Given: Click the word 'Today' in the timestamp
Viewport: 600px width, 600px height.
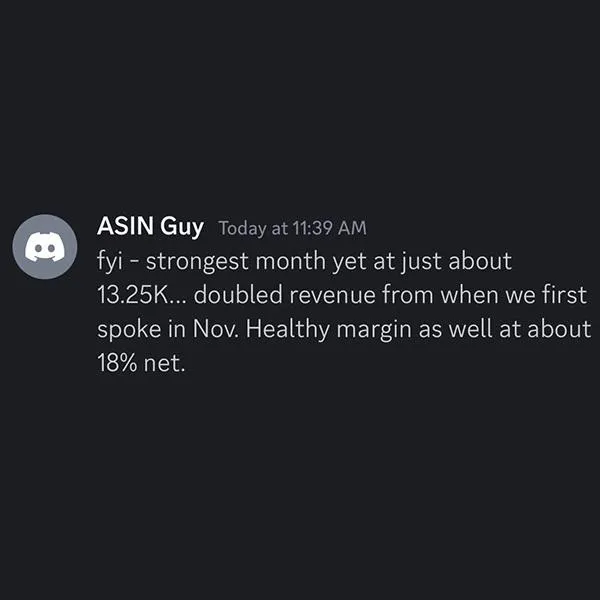Looking at the screenshot, I should click(240, 228).
